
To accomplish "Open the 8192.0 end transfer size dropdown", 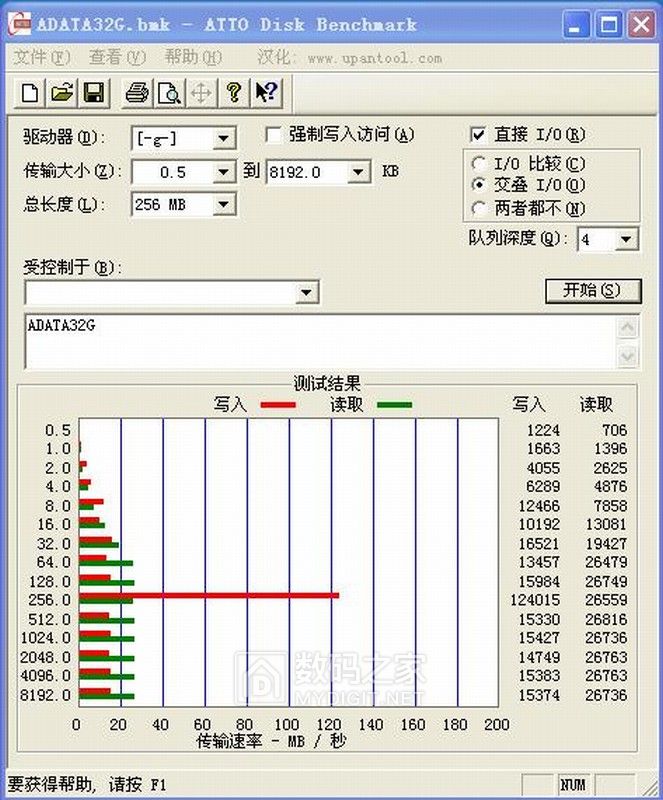I will (358, 172).
